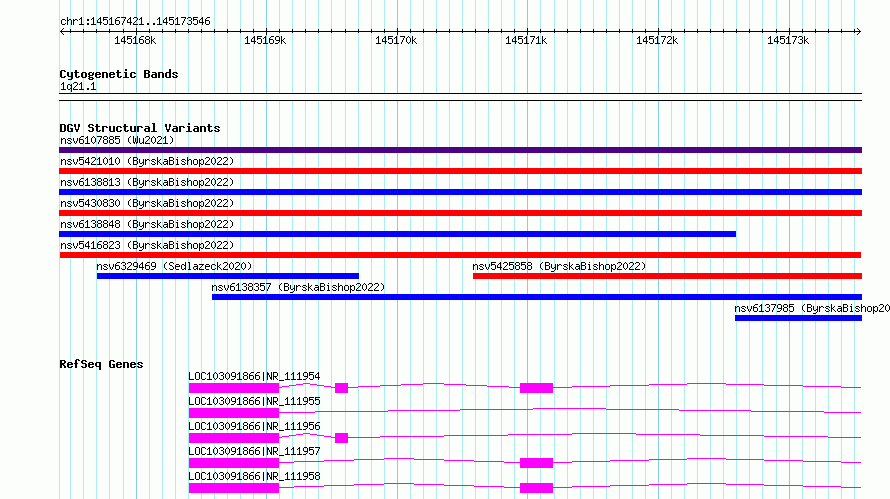Open the RefSeq Genes track title
Screen dimensions: 890x499
[x=101, y=364]
